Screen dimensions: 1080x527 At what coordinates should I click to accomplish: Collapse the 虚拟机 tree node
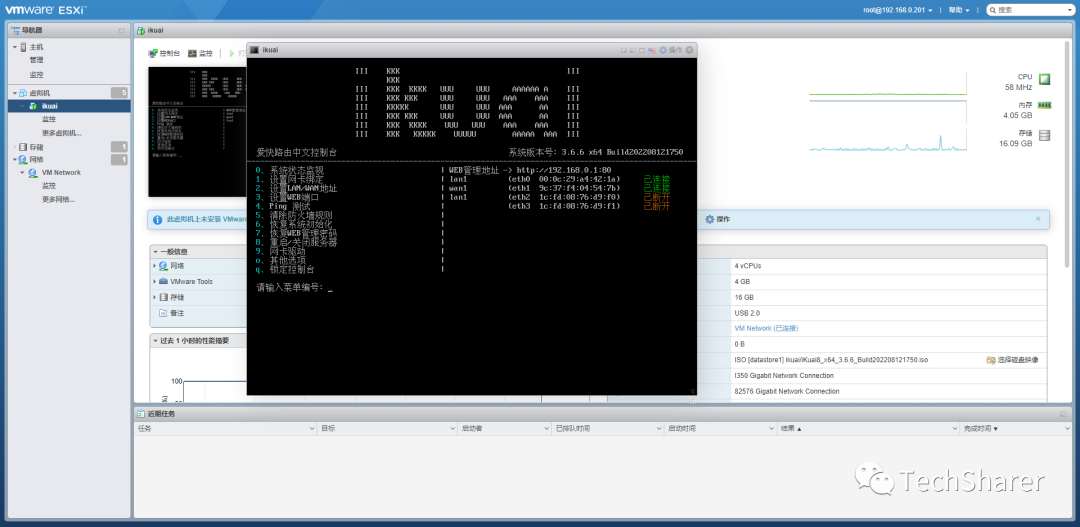click(14, 93)
